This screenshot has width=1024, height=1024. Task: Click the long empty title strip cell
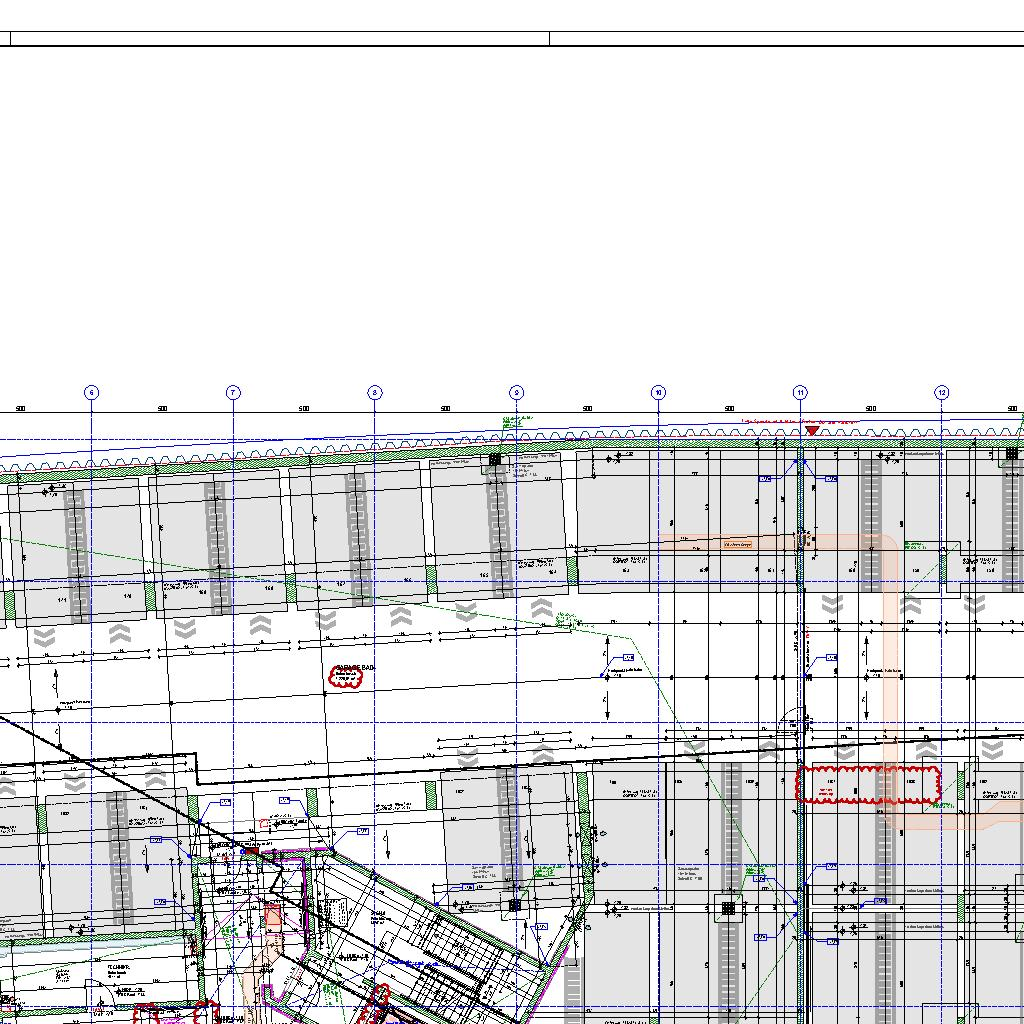coord(279,39)
